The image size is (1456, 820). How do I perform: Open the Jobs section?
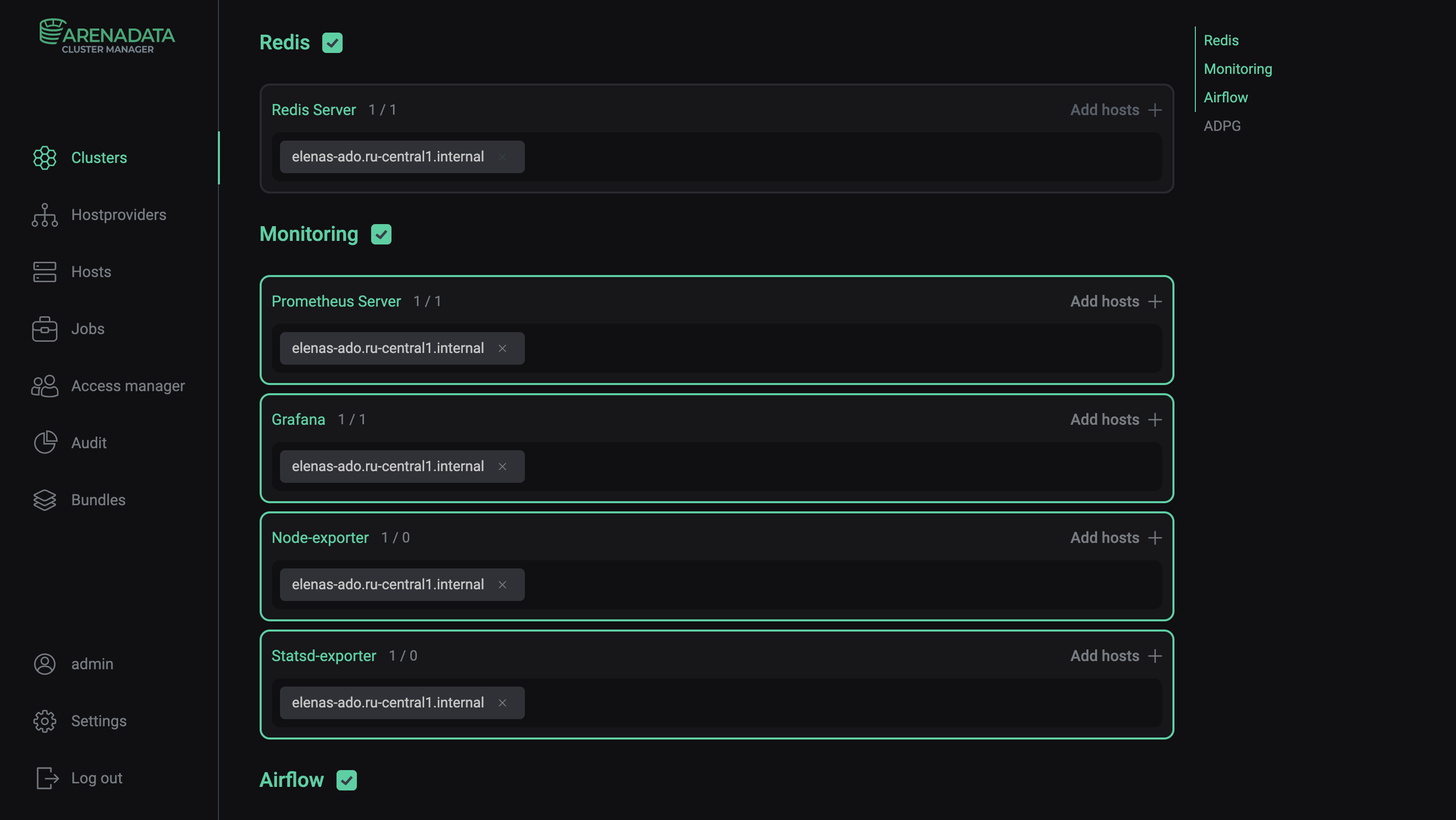[87, 329]
